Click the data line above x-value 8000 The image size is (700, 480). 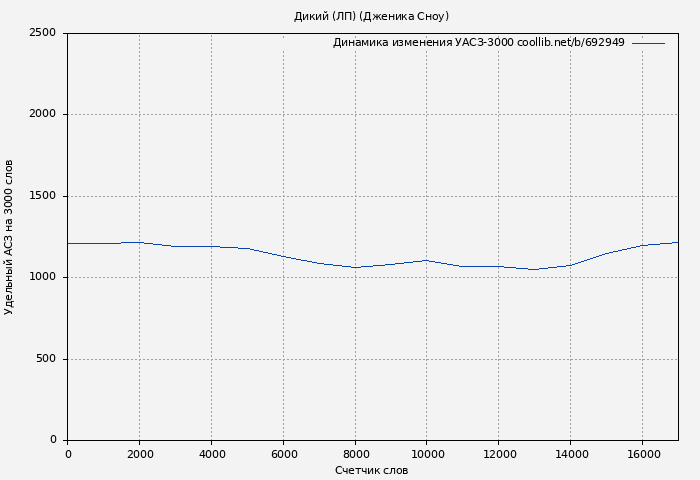pyautogui.click(x=355, y=267)
